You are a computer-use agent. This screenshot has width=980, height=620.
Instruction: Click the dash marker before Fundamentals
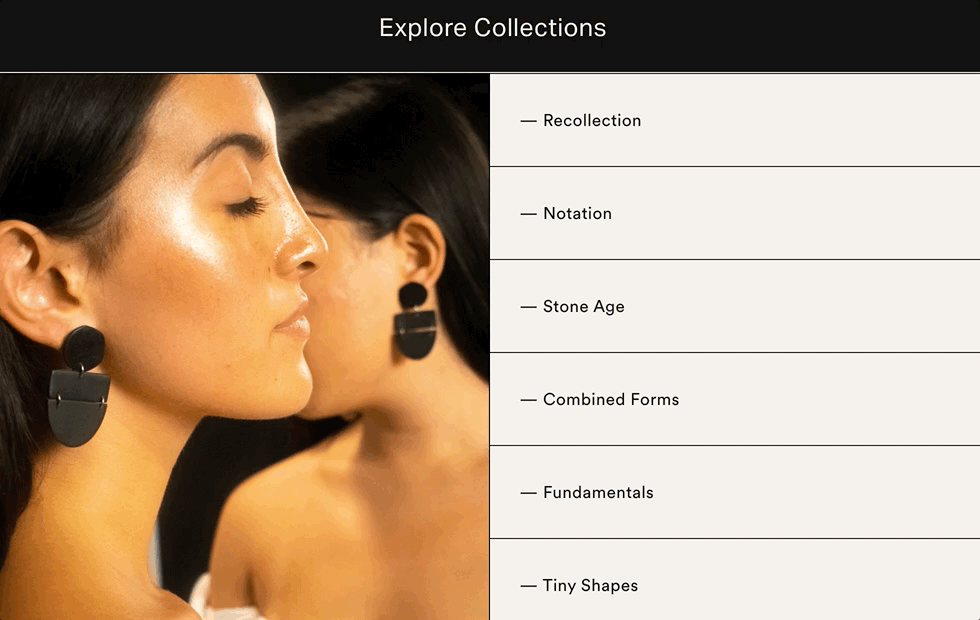529,494
